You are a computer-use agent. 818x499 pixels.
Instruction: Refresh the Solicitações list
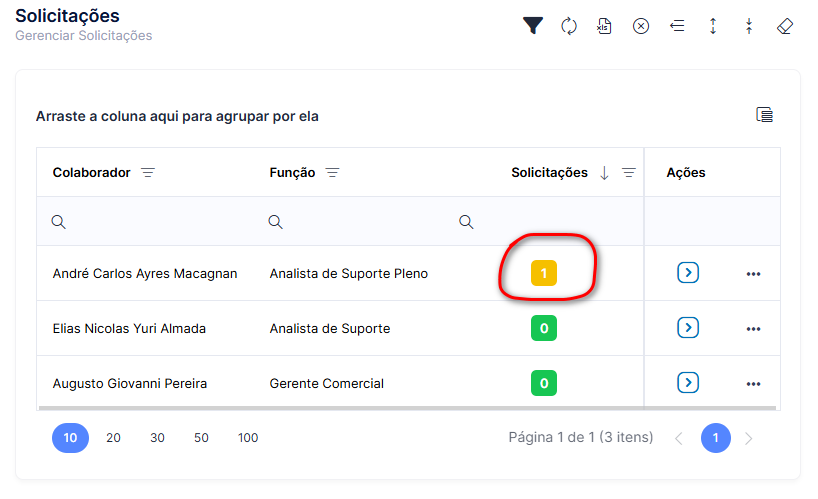(x=569, y=26)
